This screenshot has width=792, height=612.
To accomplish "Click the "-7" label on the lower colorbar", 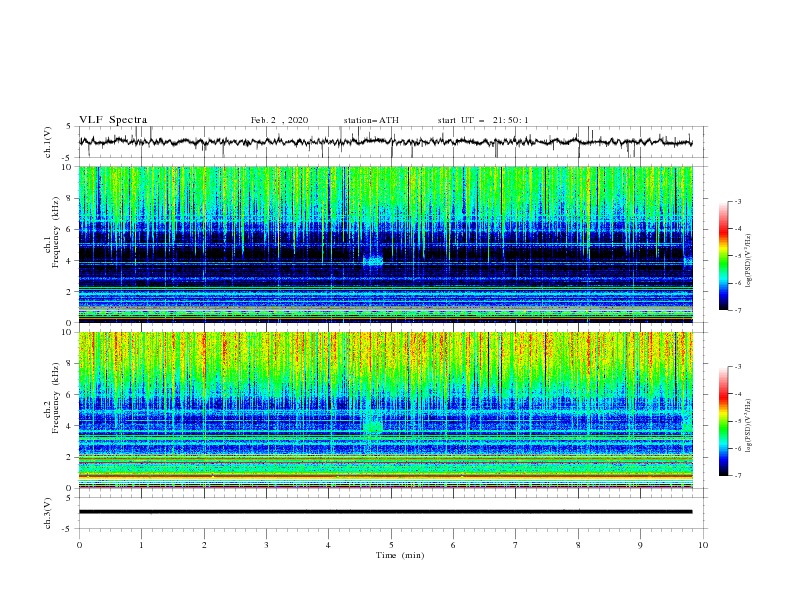I will (x=737, y=476).
